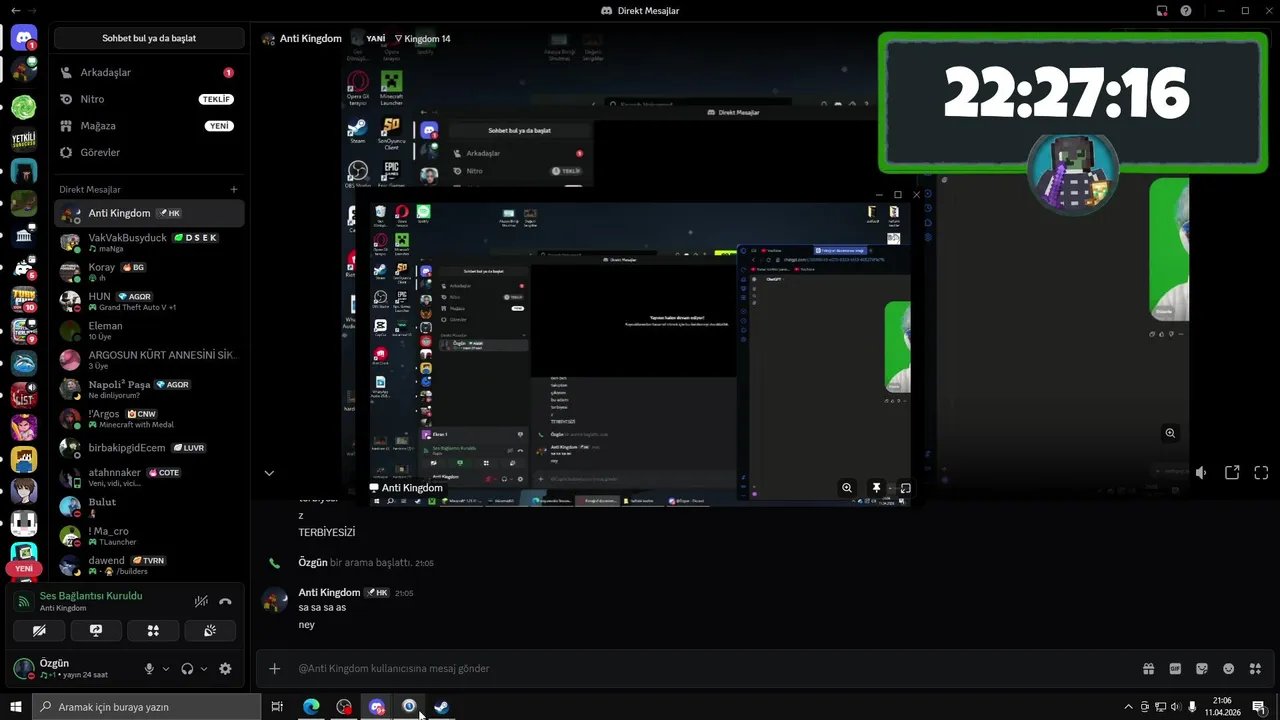Open DM with Napoli Paşa
This screenshot has width=1280, height=720.
point(149,389)
